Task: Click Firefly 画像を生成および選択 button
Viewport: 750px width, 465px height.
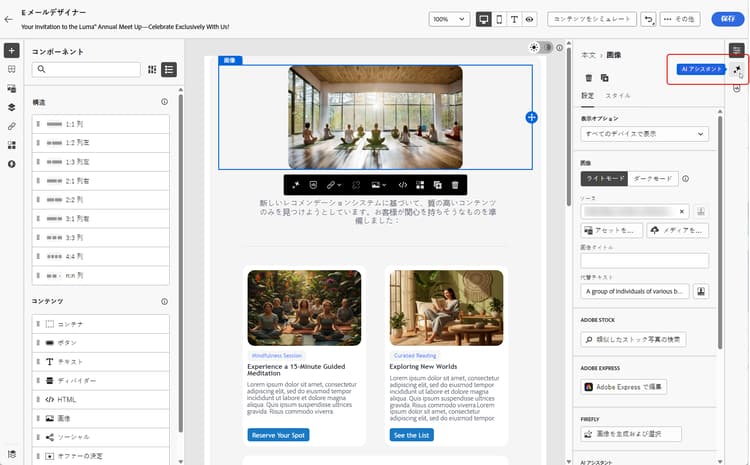Action: pyautogui.click(x=631, y=434)
